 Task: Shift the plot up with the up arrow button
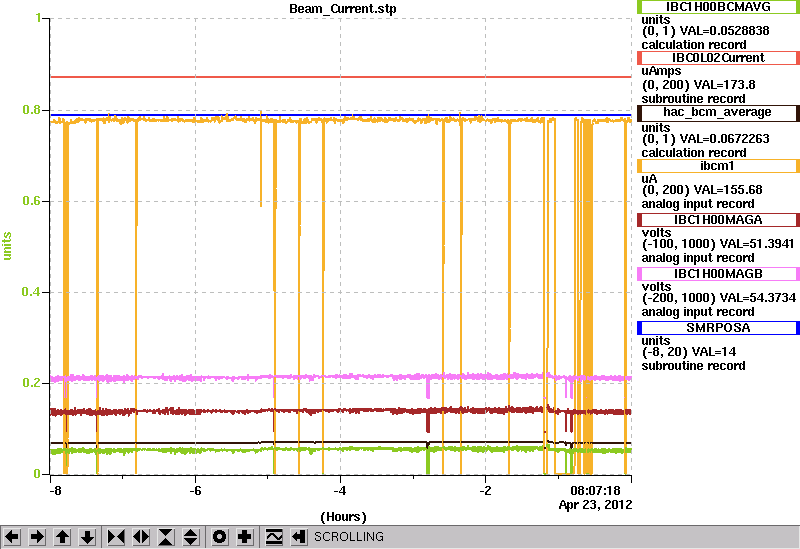[62, 537]
